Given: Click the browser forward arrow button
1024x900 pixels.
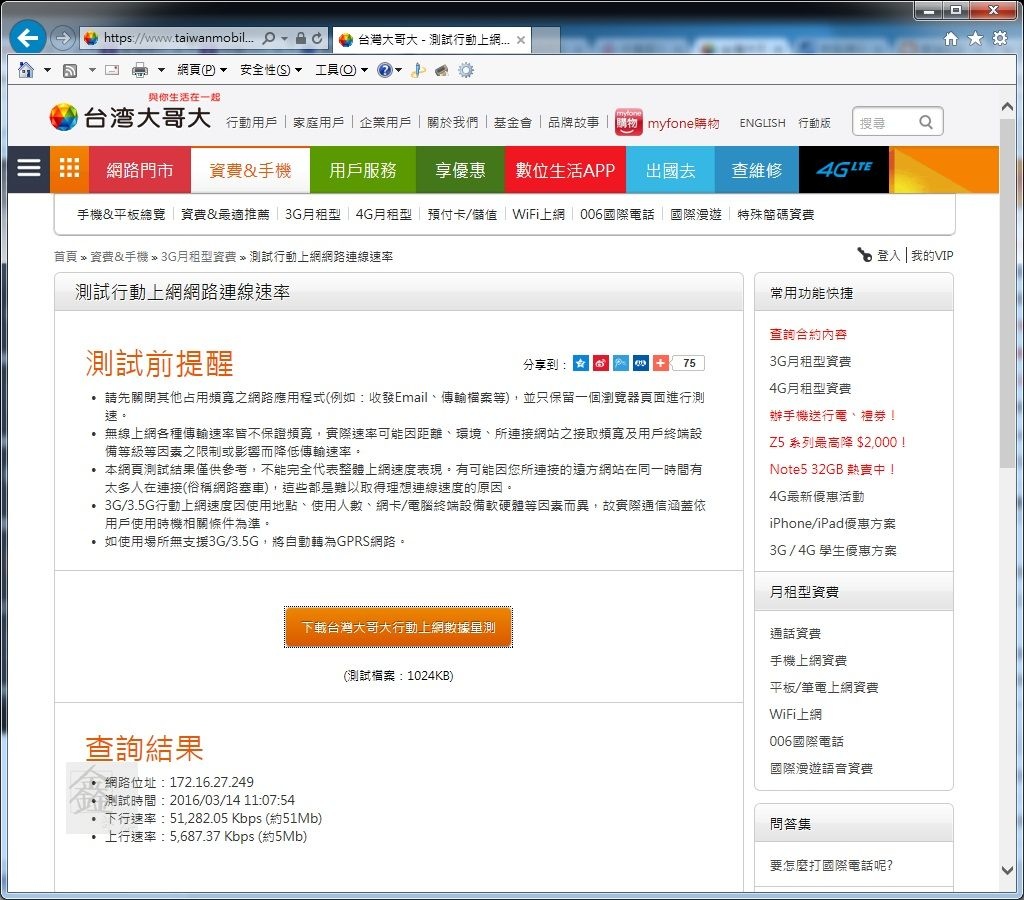Looking at the screenshot, I should tap(63, 38).
